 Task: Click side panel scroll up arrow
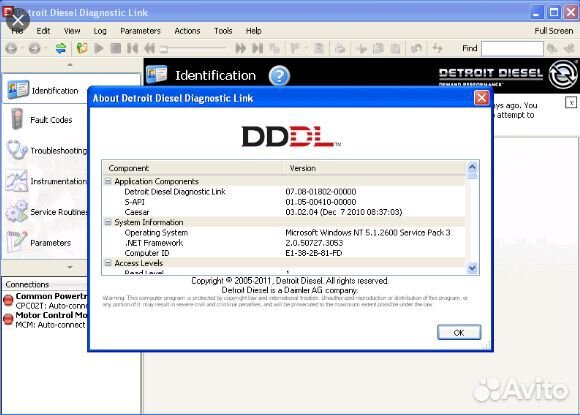70,65
